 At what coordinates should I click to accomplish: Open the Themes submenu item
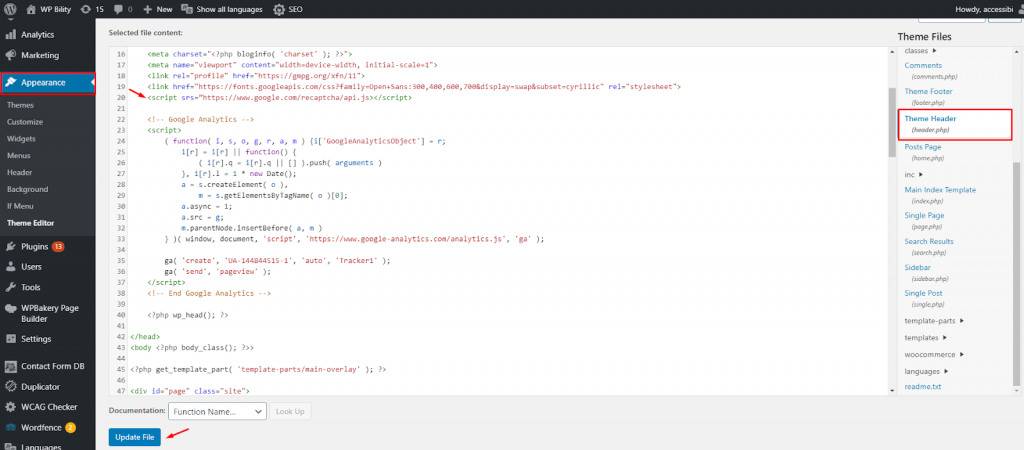[x=20, y=105]
